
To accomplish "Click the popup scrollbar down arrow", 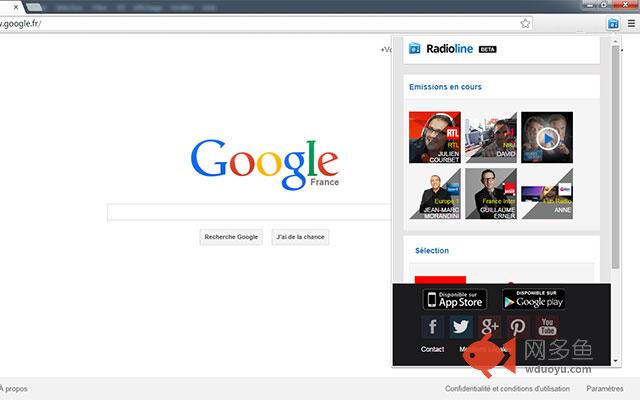I will tap(616, 361).
